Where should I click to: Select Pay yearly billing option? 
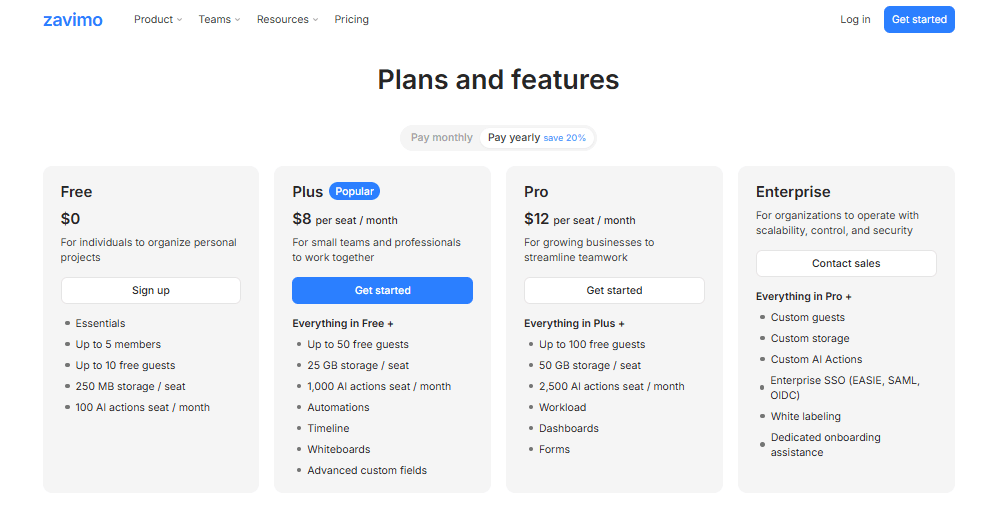[514, 138]
